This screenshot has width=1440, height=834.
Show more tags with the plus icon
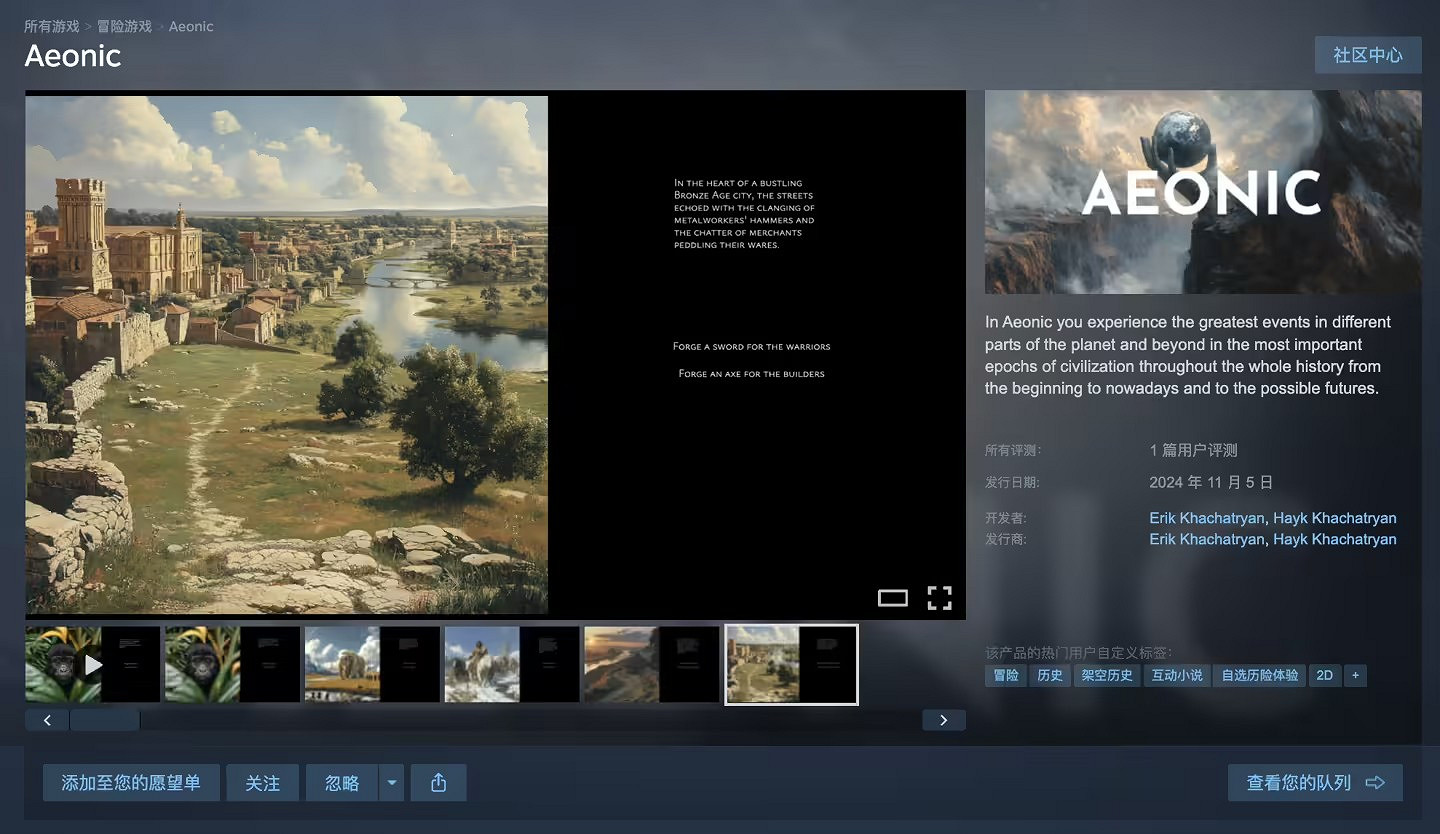point(1355,675)
